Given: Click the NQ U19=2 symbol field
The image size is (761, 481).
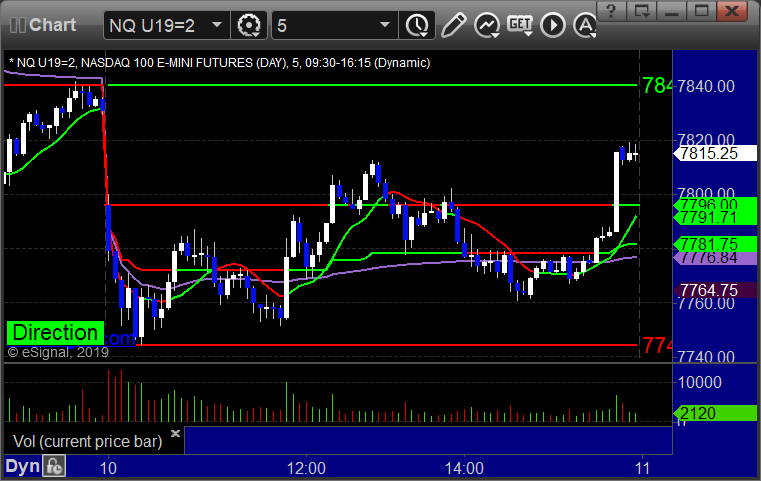Looking at the screenshot, I should 166,25.
